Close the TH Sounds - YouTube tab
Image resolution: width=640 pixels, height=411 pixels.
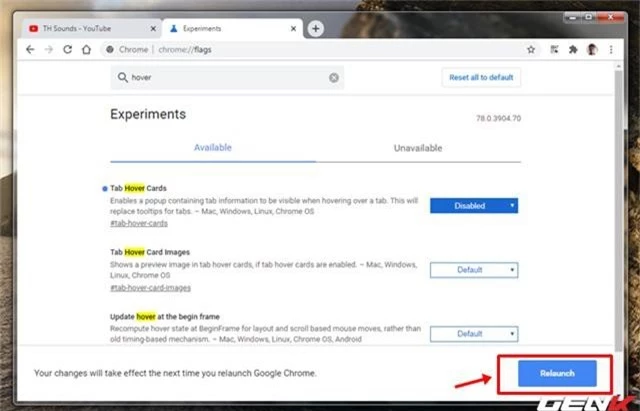[x=153, y=29]
